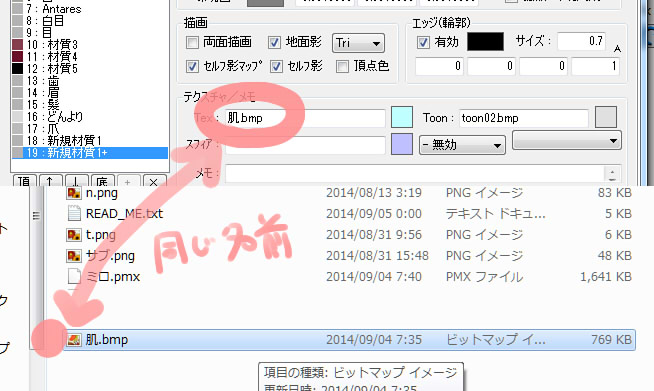This screenshot has height=391, width=654.
Task: Select the n.png file icon
Action: click(x=74, y=193)
